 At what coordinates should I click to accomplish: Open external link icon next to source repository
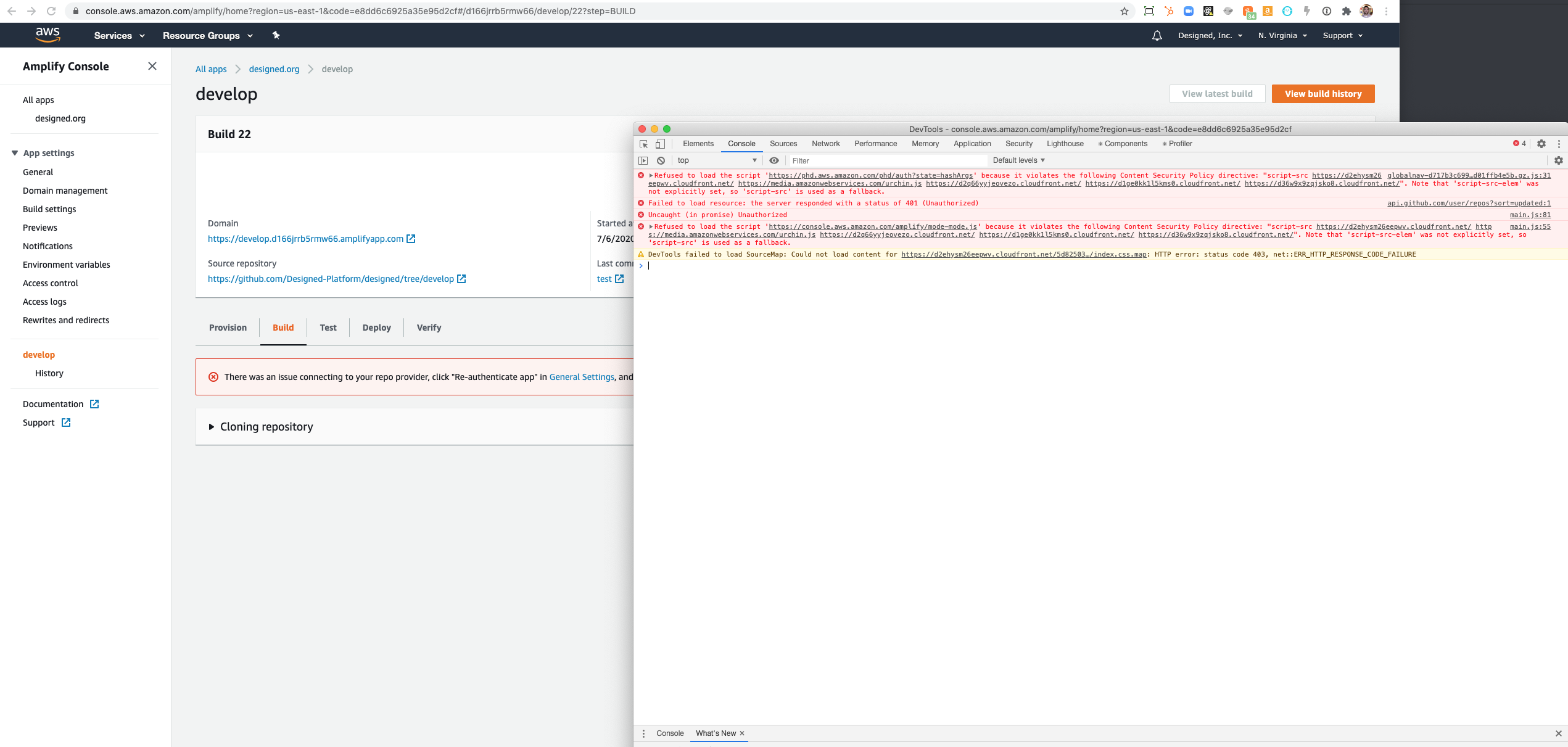coord(461,279)
